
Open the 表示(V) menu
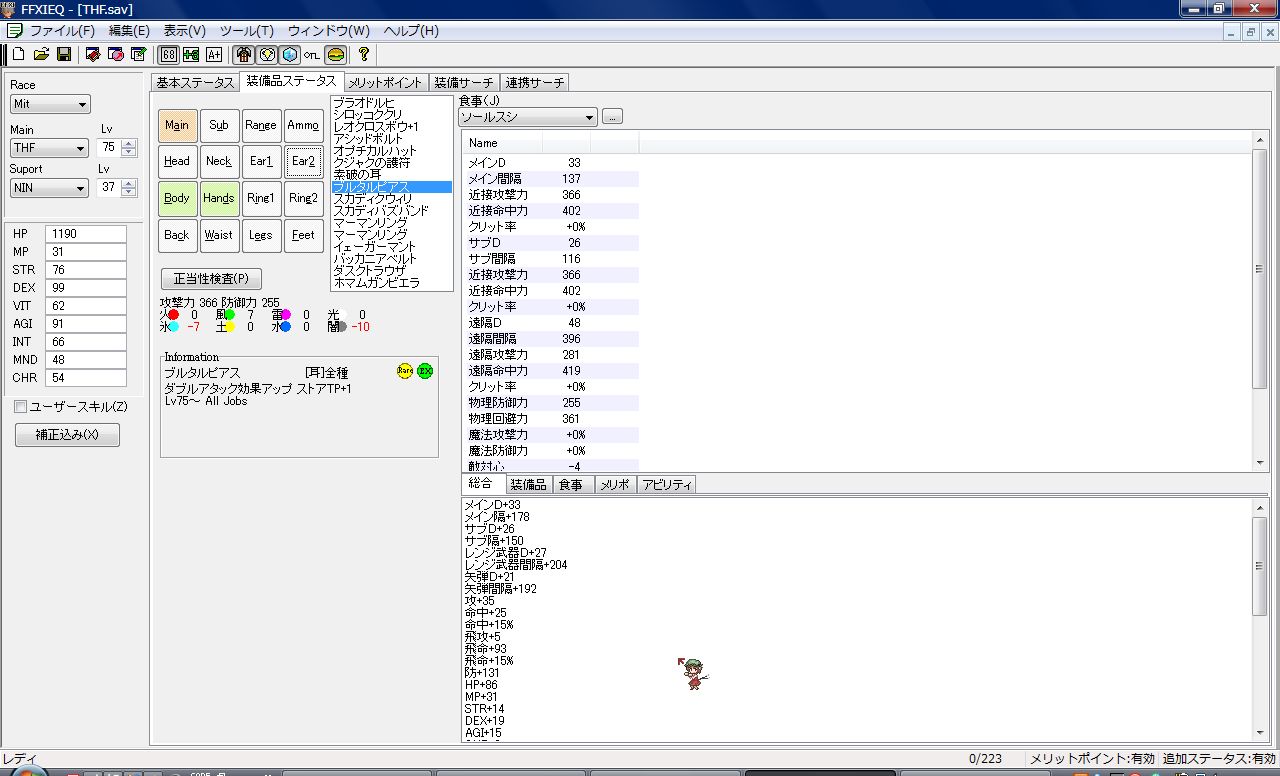tap(184, 31)
